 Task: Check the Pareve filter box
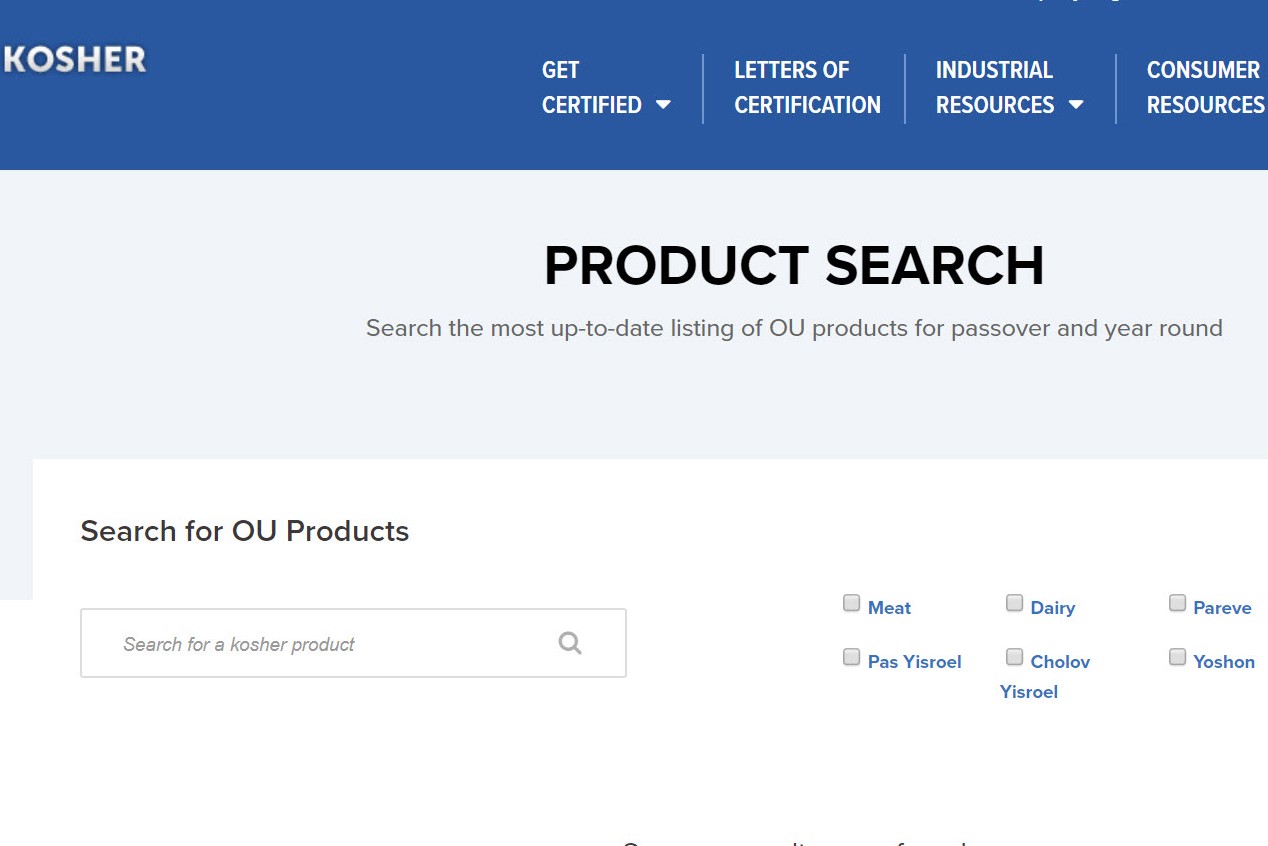coord(1177,602)
